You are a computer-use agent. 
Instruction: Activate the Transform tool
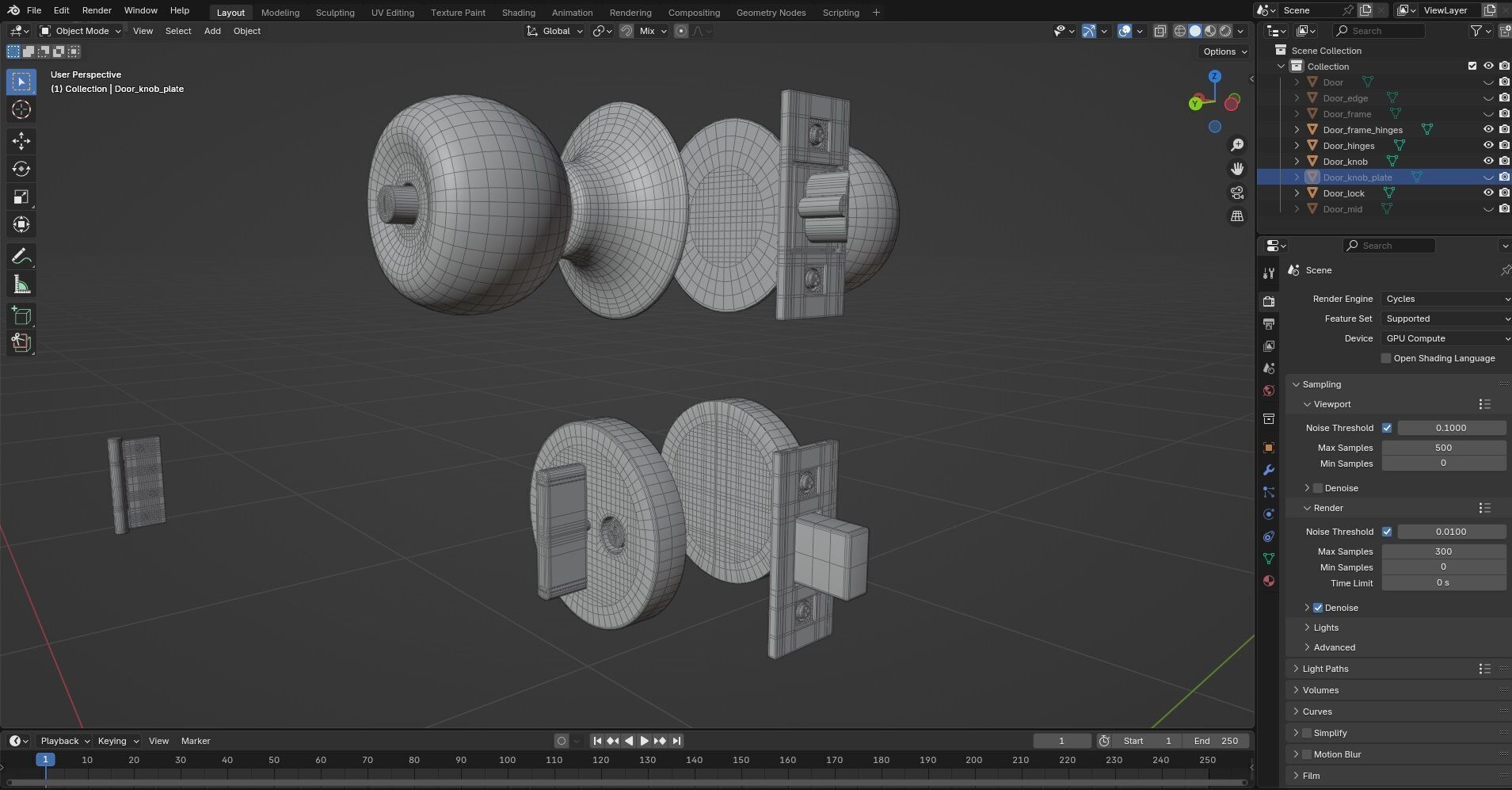(x=21, y=224)
